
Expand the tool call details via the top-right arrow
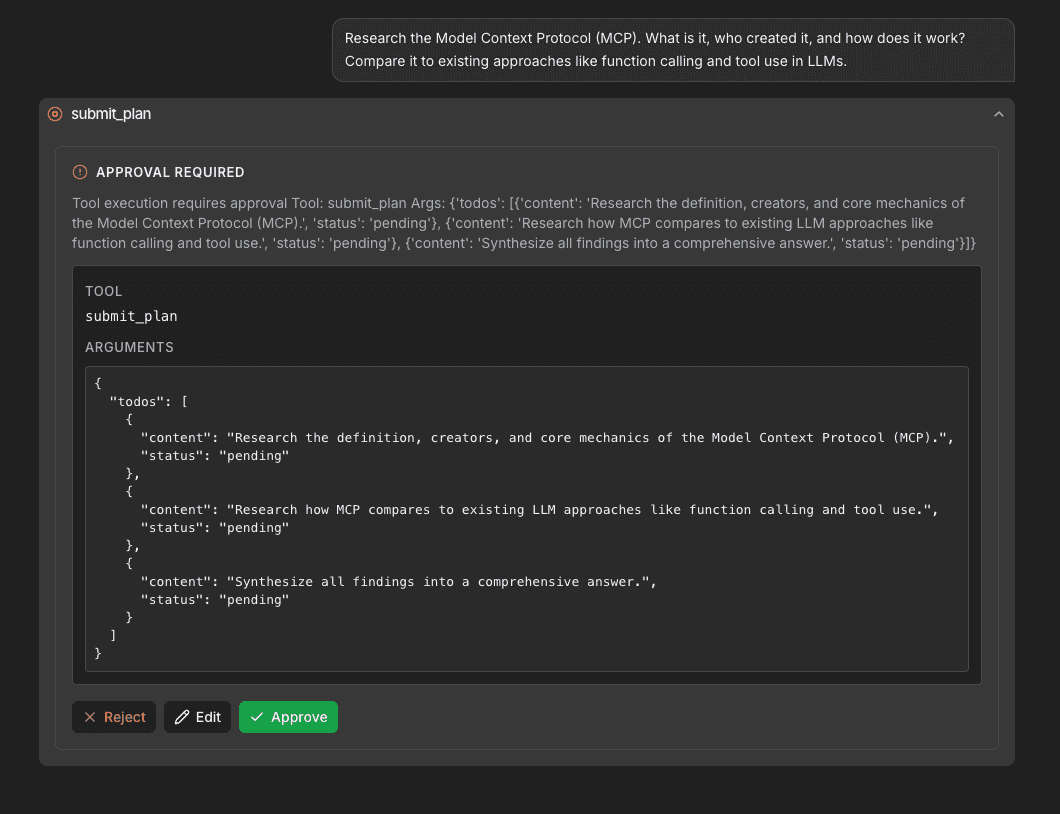coord(999,114)
